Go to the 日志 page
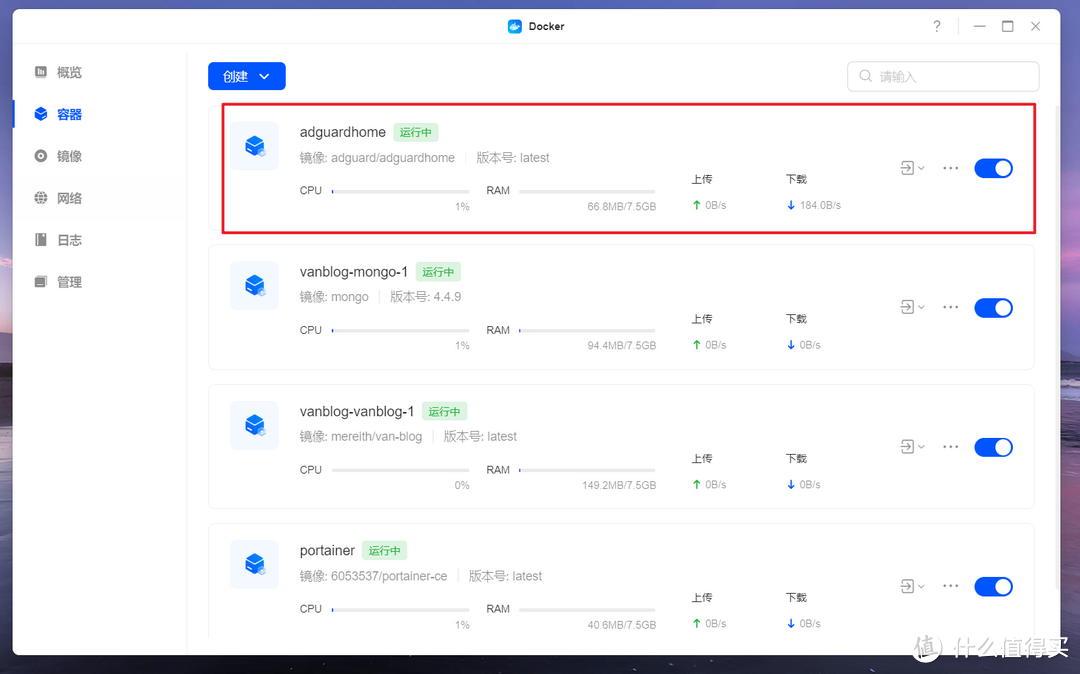Image resolution: width=1080 pixels, height=674 pixels. [69, 240]
